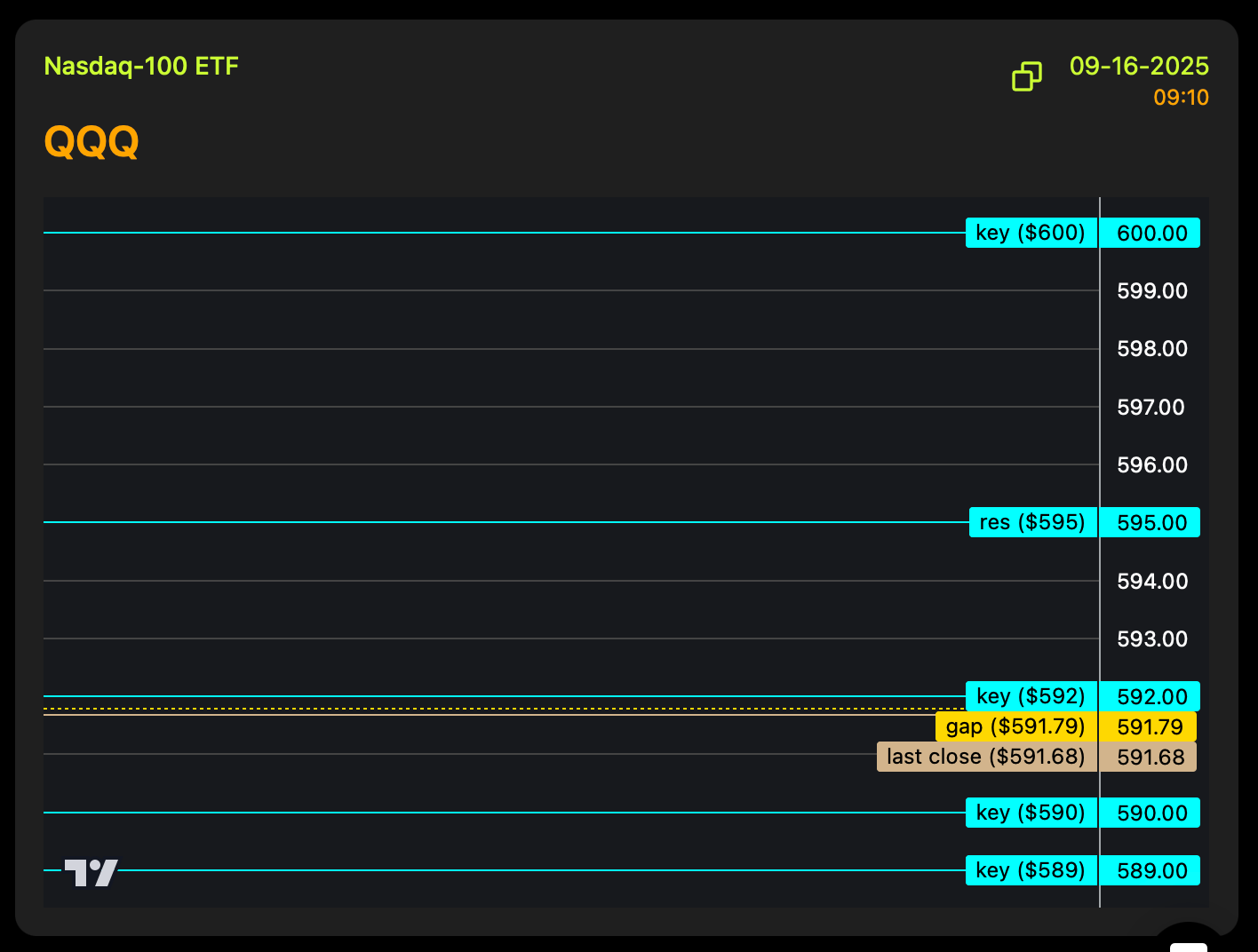Click the 09:10 time label
The image size is (1258, 952).
(1182, 98)
